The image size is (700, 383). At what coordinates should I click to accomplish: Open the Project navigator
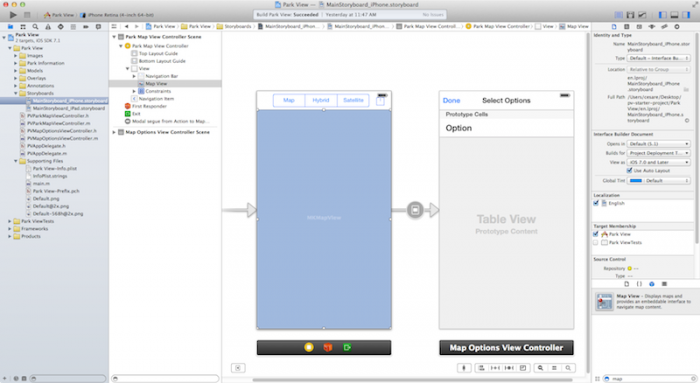(x=10, y=27)
